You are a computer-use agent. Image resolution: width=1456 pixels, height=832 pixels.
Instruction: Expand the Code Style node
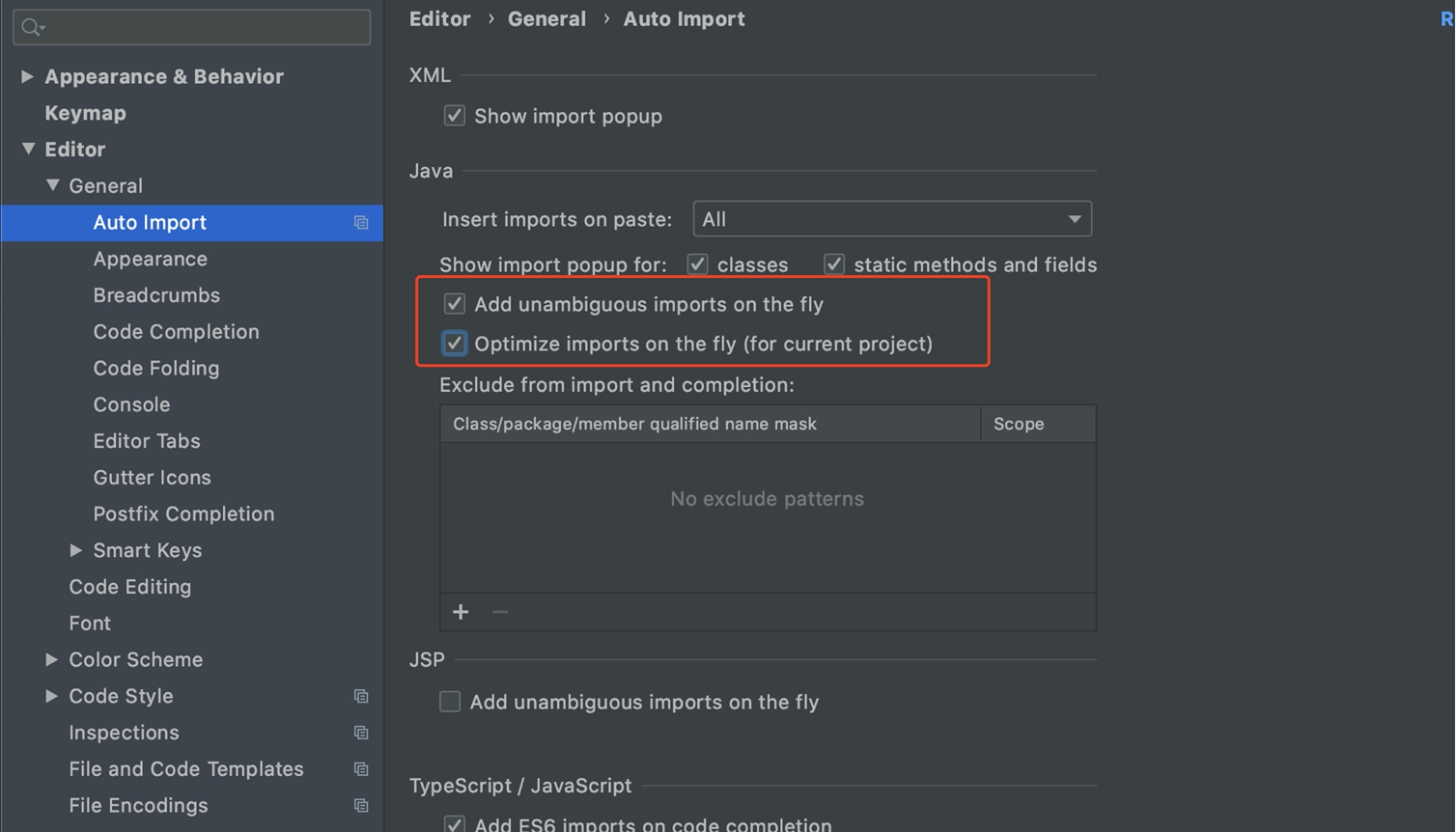tap(51, 696)
